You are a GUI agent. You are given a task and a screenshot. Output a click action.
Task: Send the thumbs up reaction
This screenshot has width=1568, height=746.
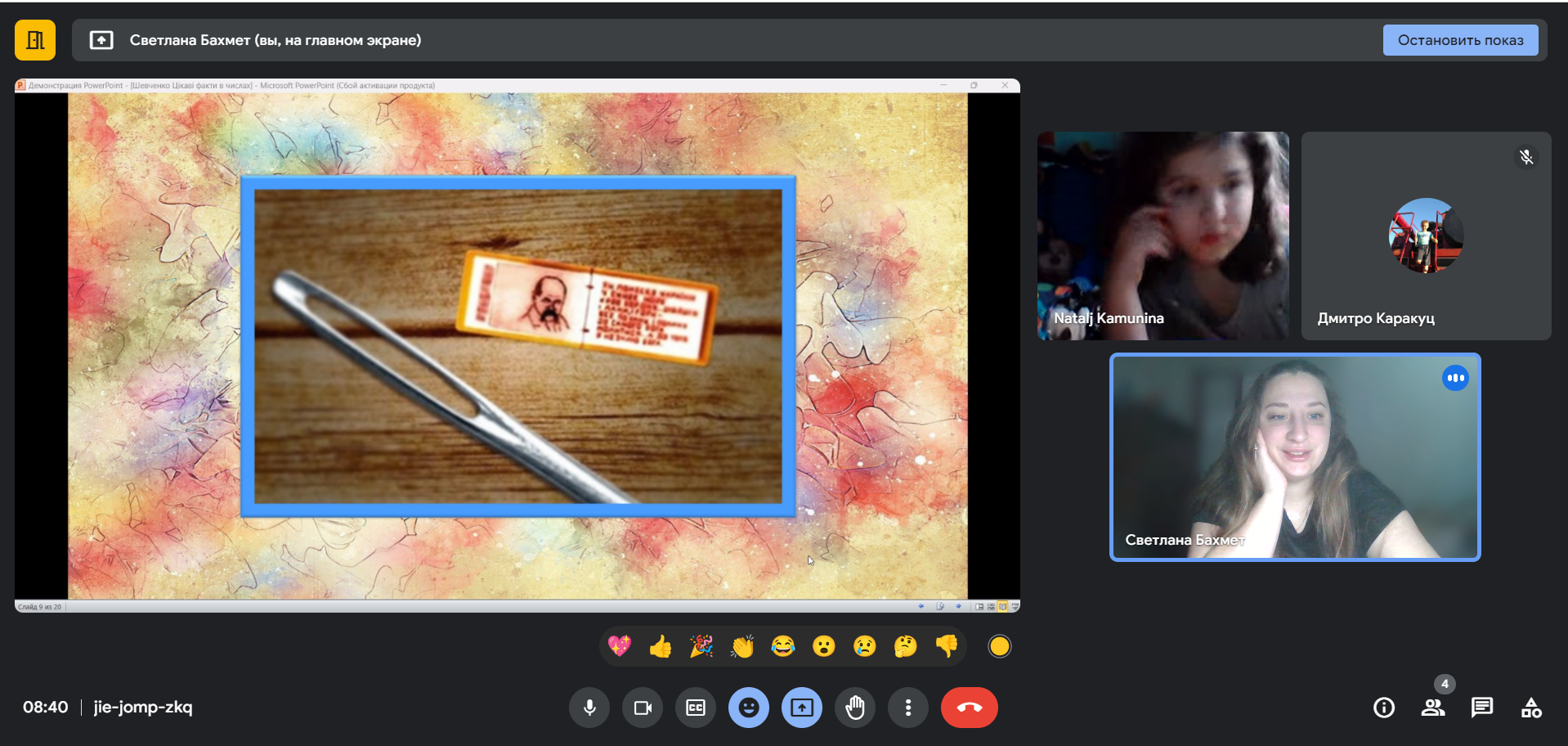click(661, 646)
